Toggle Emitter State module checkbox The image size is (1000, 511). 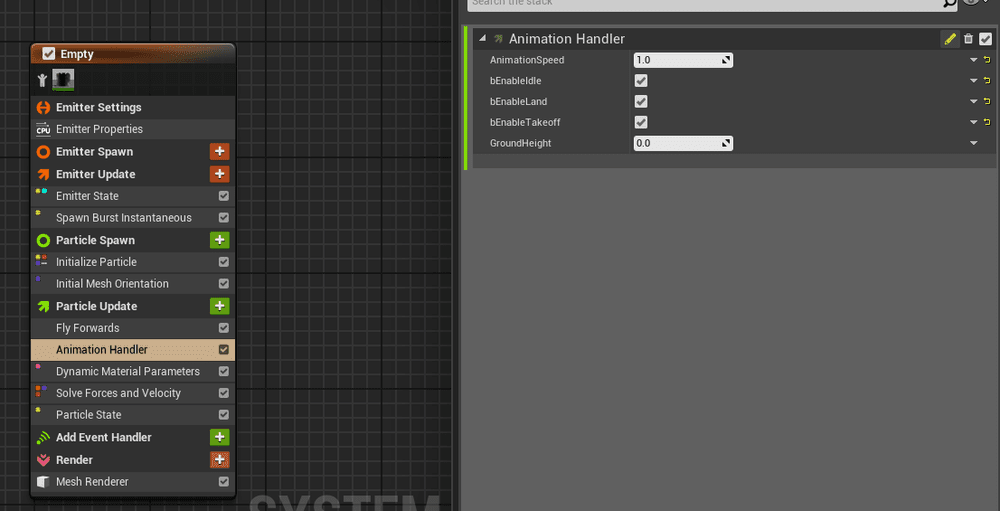224,196
